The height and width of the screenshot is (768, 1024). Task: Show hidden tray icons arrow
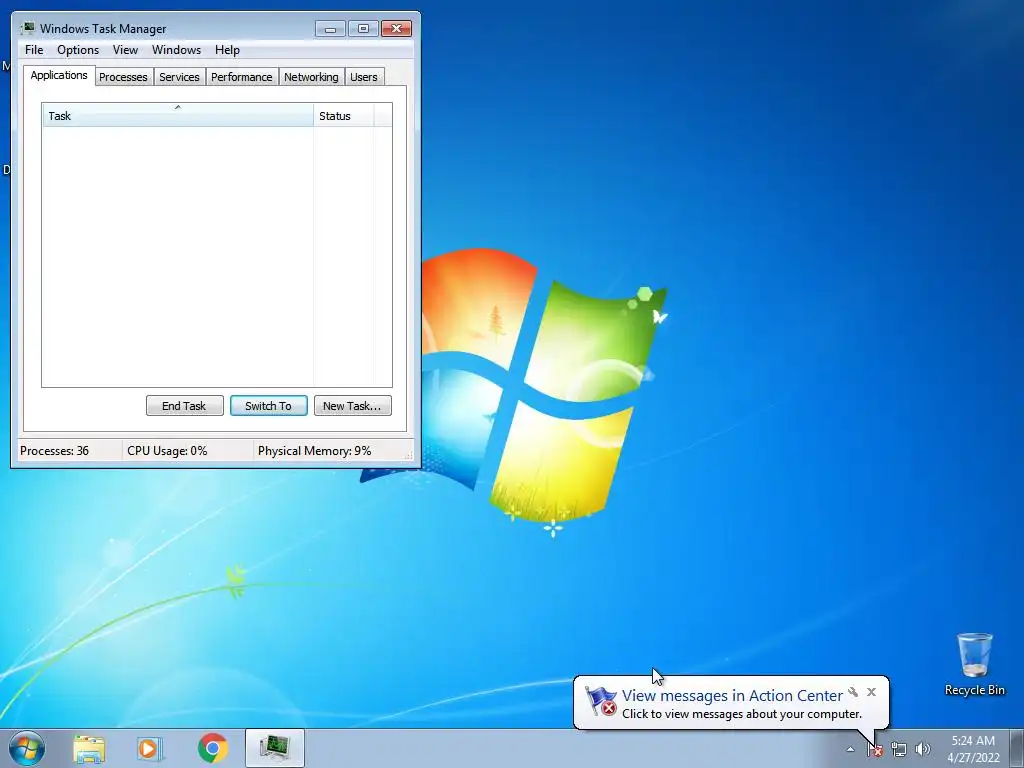click(850, 750)
